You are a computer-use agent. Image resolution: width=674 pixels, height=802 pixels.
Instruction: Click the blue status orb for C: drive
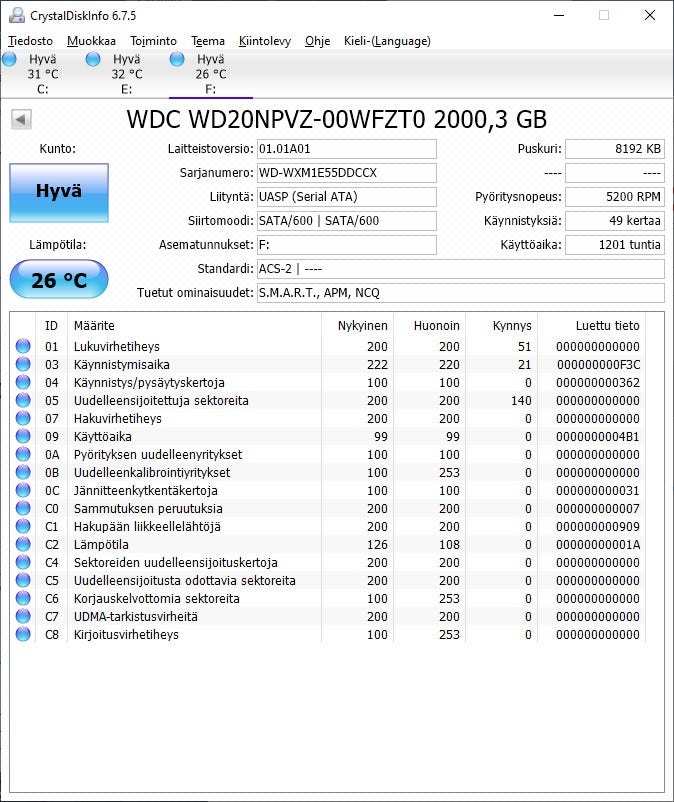point(9,59)
